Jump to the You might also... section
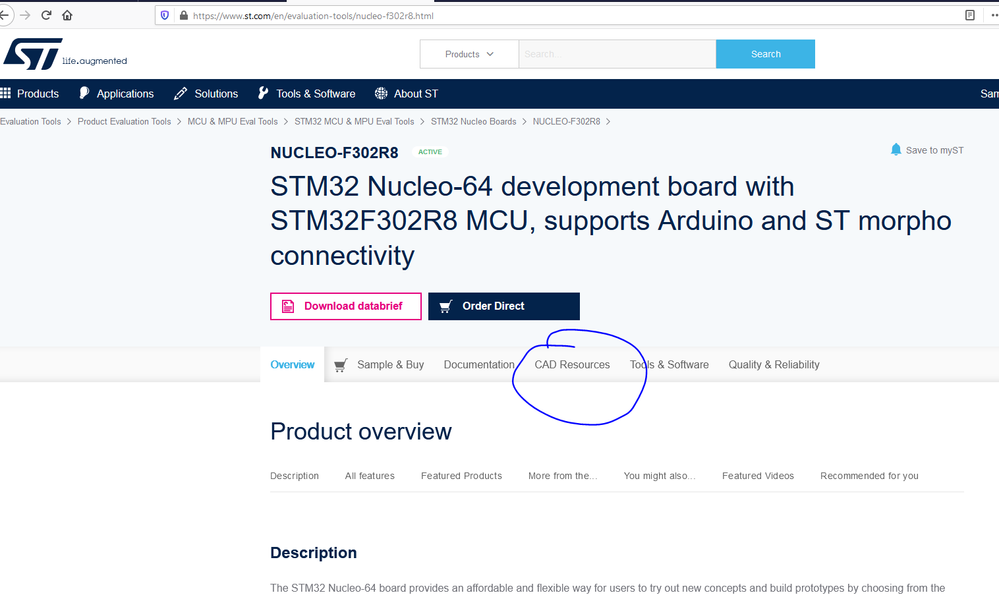The height and width of the screenshot is (595, 999). point(659,476)
